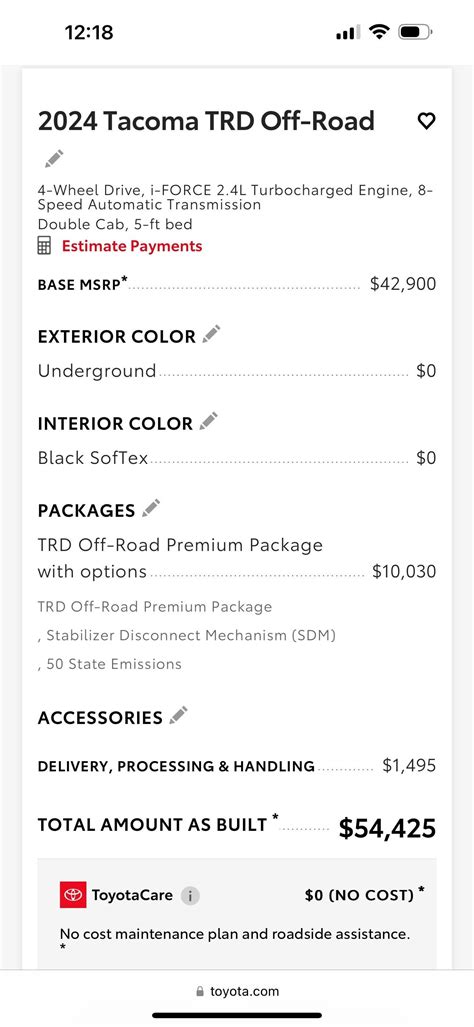474x1027 pixels.
Task: Tap the heart favorite icon
Action: click(426, 121)
